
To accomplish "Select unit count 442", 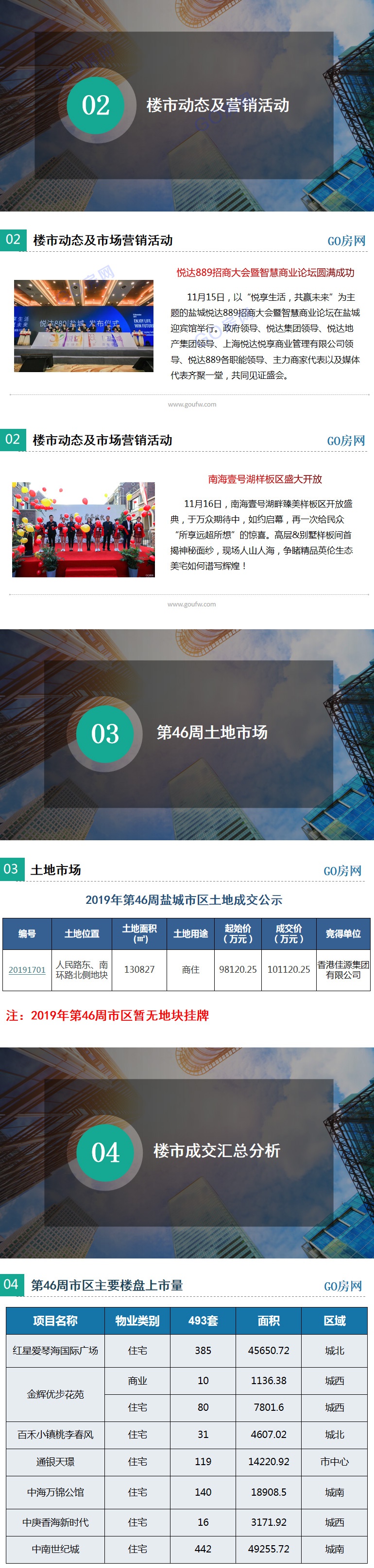I will tap(203, 1549).
